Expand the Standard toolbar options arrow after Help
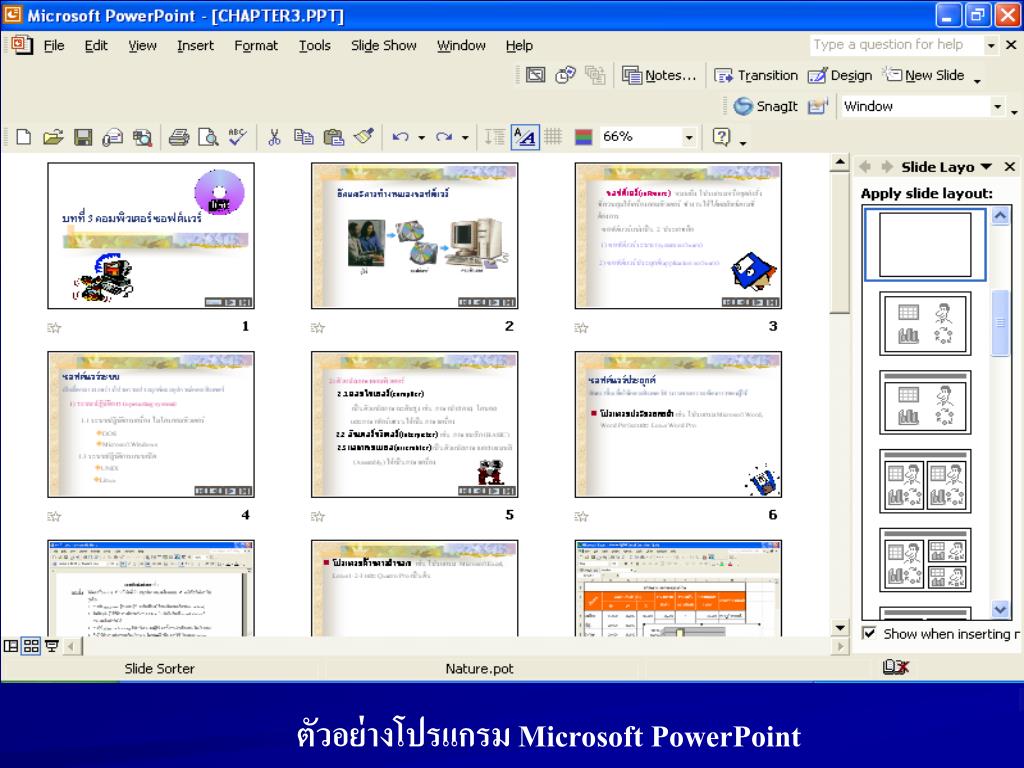The width and height of the screenshot is (1024, 768). coord(743,141)
